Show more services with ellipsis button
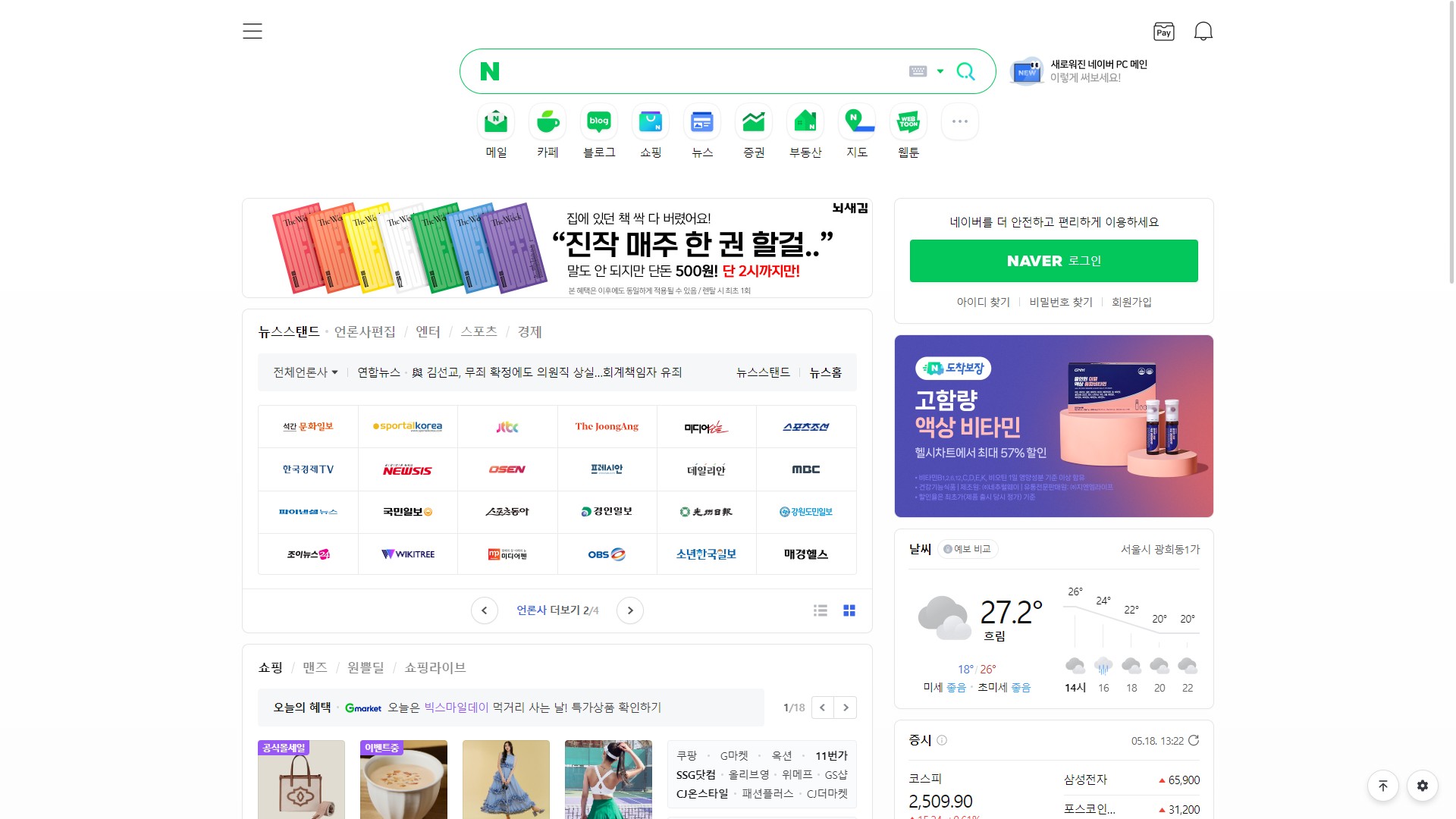This screenshot has height=819, width=1456. pos(960,122)
